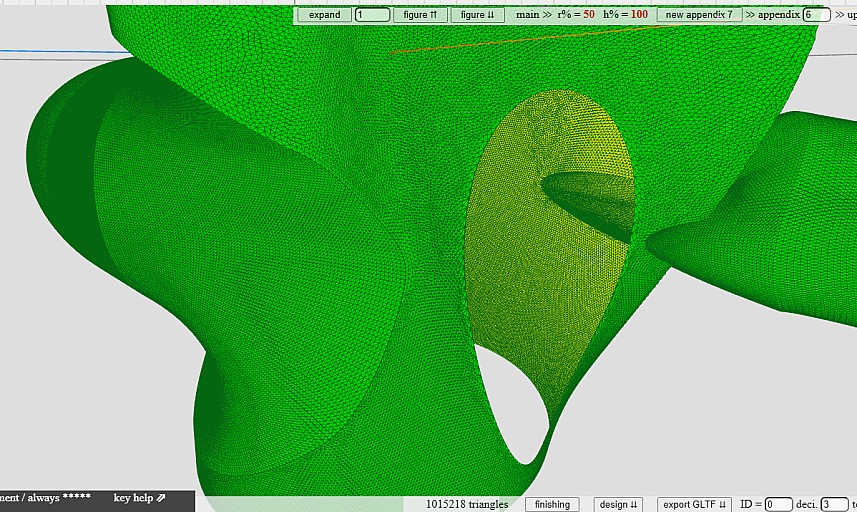Click the ID input field
This screenshot has width=857, height=512.
pos(778,505)
